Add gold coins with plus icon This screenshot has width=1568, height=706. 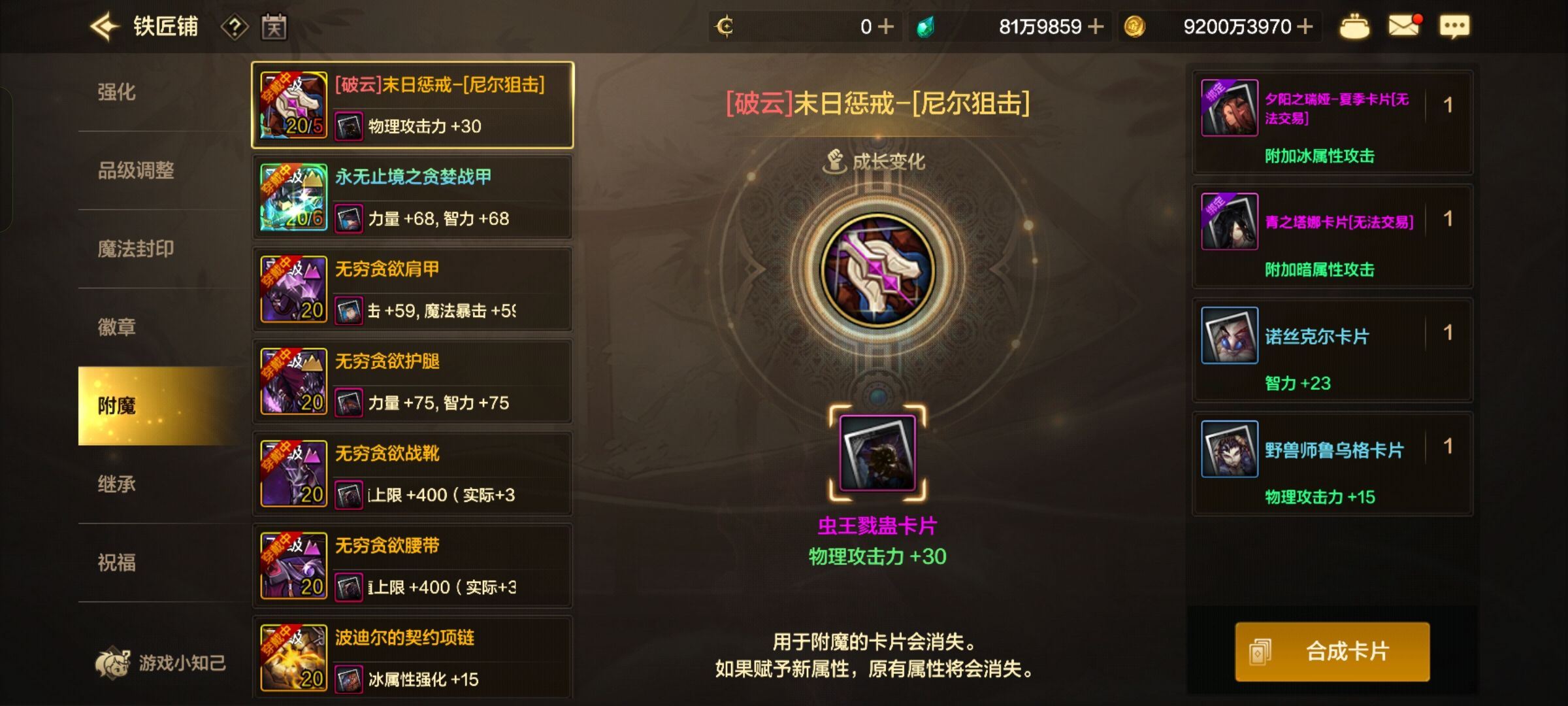point(1305,27)
